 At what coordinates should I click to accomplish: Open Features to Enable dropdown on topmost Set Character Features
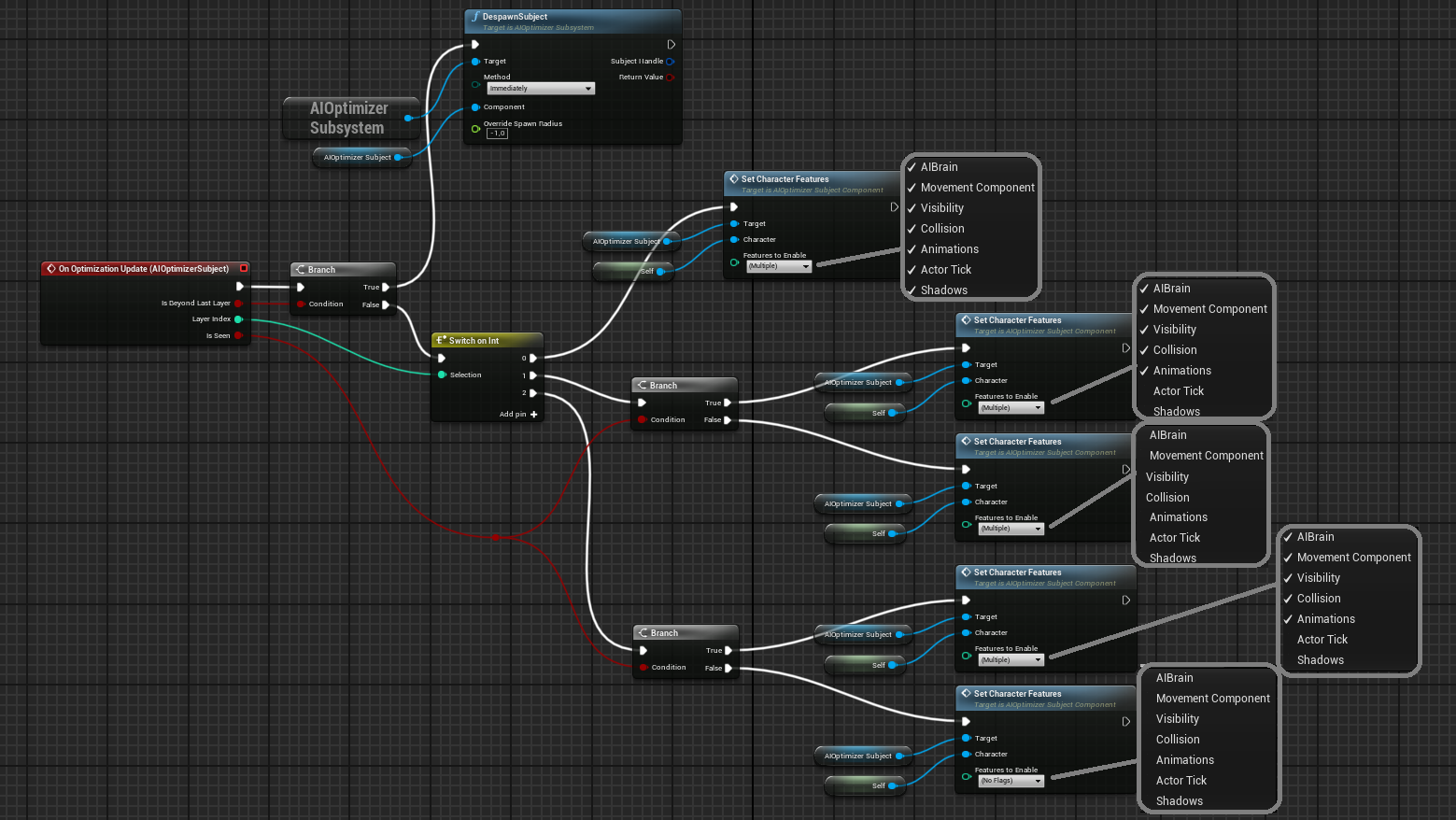779,266
